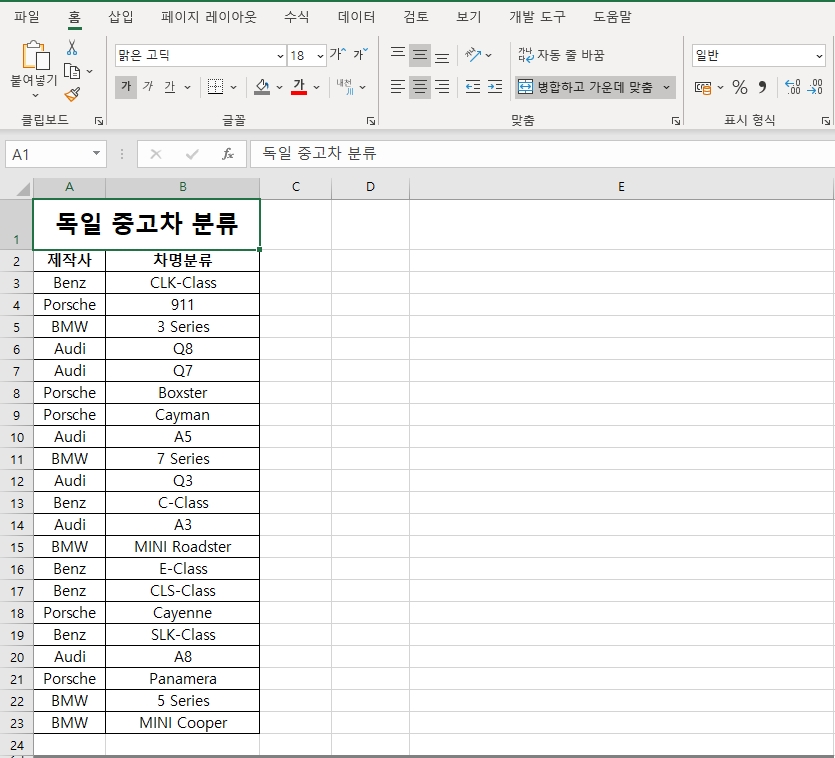Expand the fill color dropdown arrow
The image size is (835, 758).
279,87
